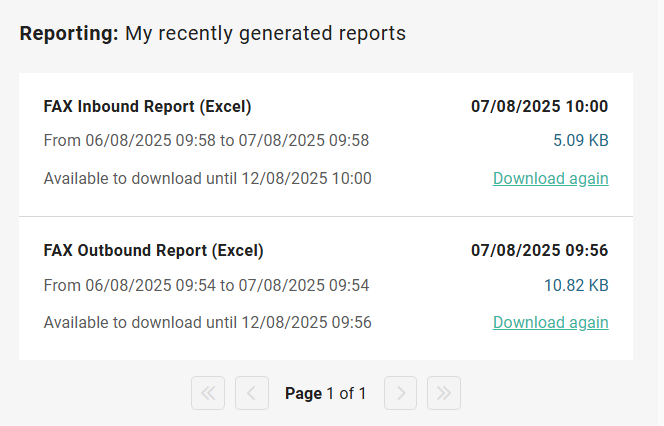Click outbound availability until 12/08/2025 09:56 text

207,322
